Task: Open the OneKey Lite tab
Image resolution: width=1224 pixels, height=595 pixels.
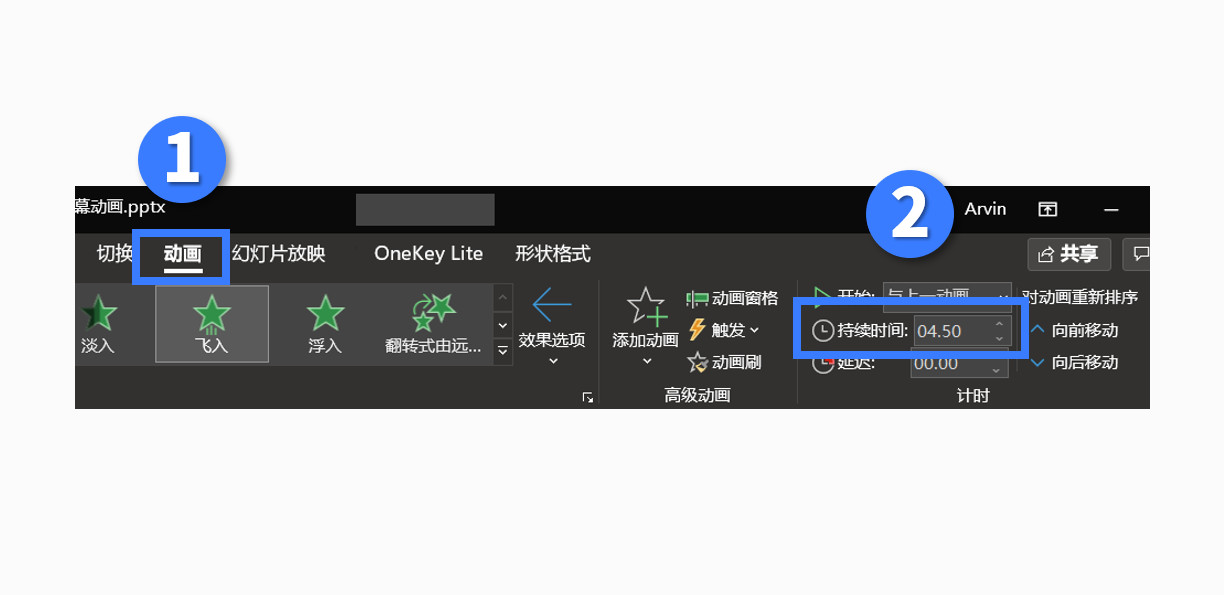Action: point(429,254)
